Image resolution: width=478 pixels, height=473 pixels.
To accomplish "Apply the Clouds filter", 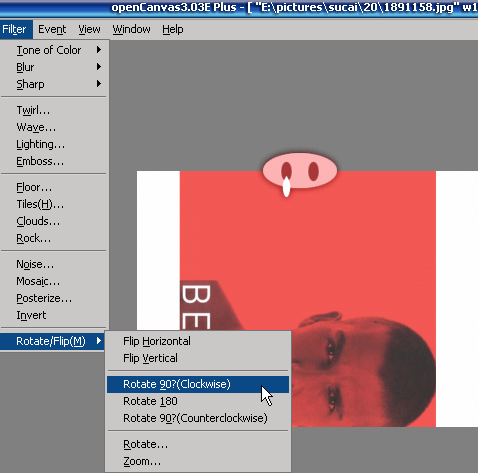I will pos(54,221).
